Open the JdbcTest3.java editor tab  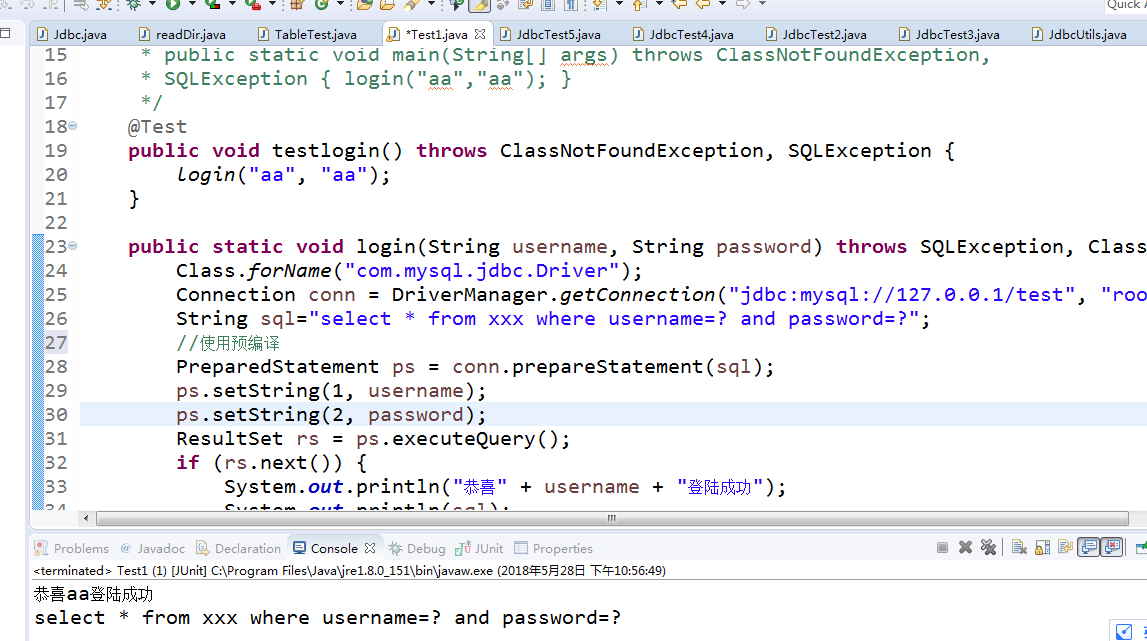tap(949, 34)
